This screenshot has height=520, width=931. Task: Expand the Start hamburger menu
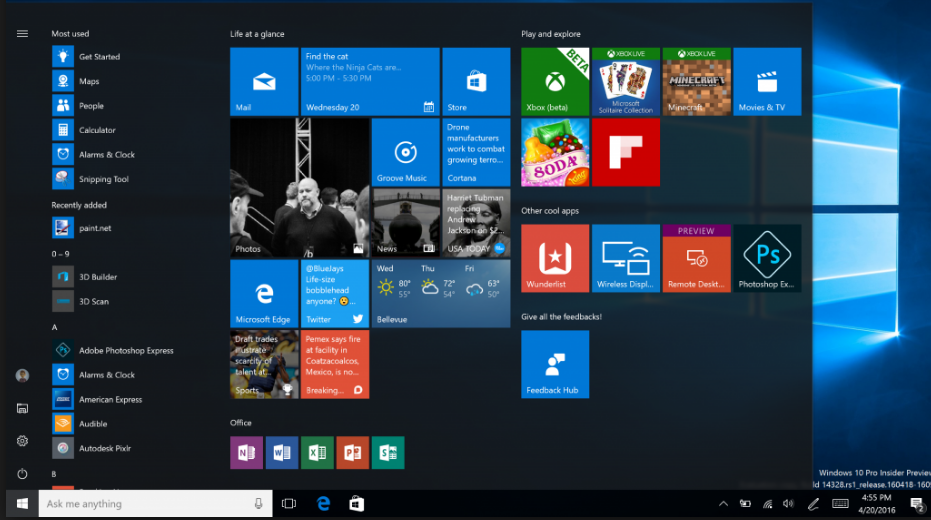pyautogui.click(x=23, y=34)
